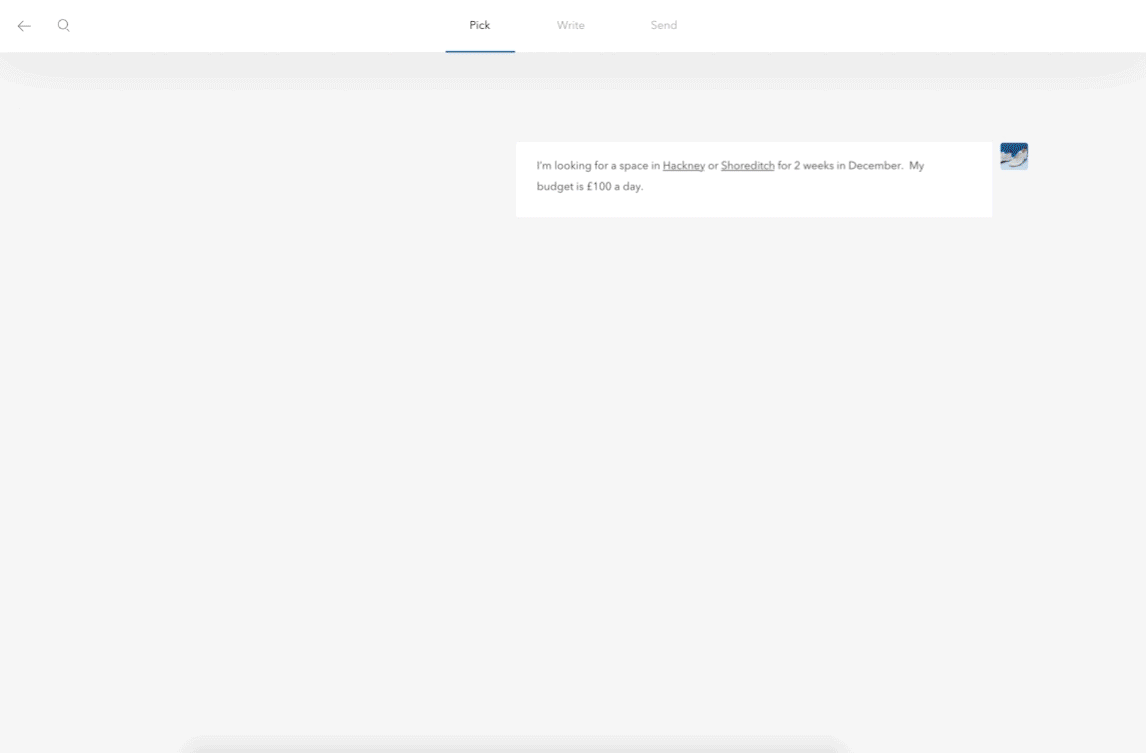The width and height of the screenshot is (1146, 753).
Task: Click text 'for 2 weeks in December.'
Action: coord(840,166)
